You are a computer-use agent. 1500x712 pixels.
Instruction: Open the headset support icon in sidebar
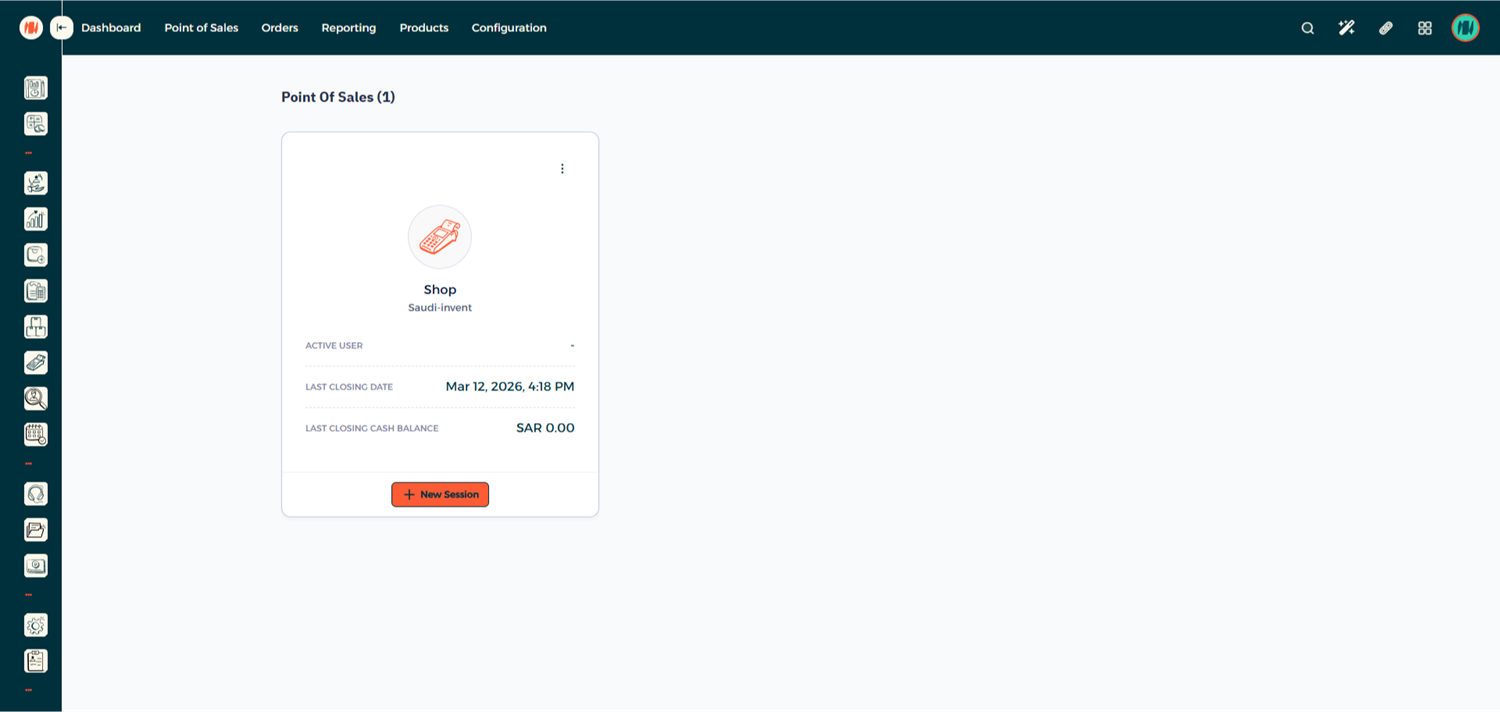(x=36, y=494)
